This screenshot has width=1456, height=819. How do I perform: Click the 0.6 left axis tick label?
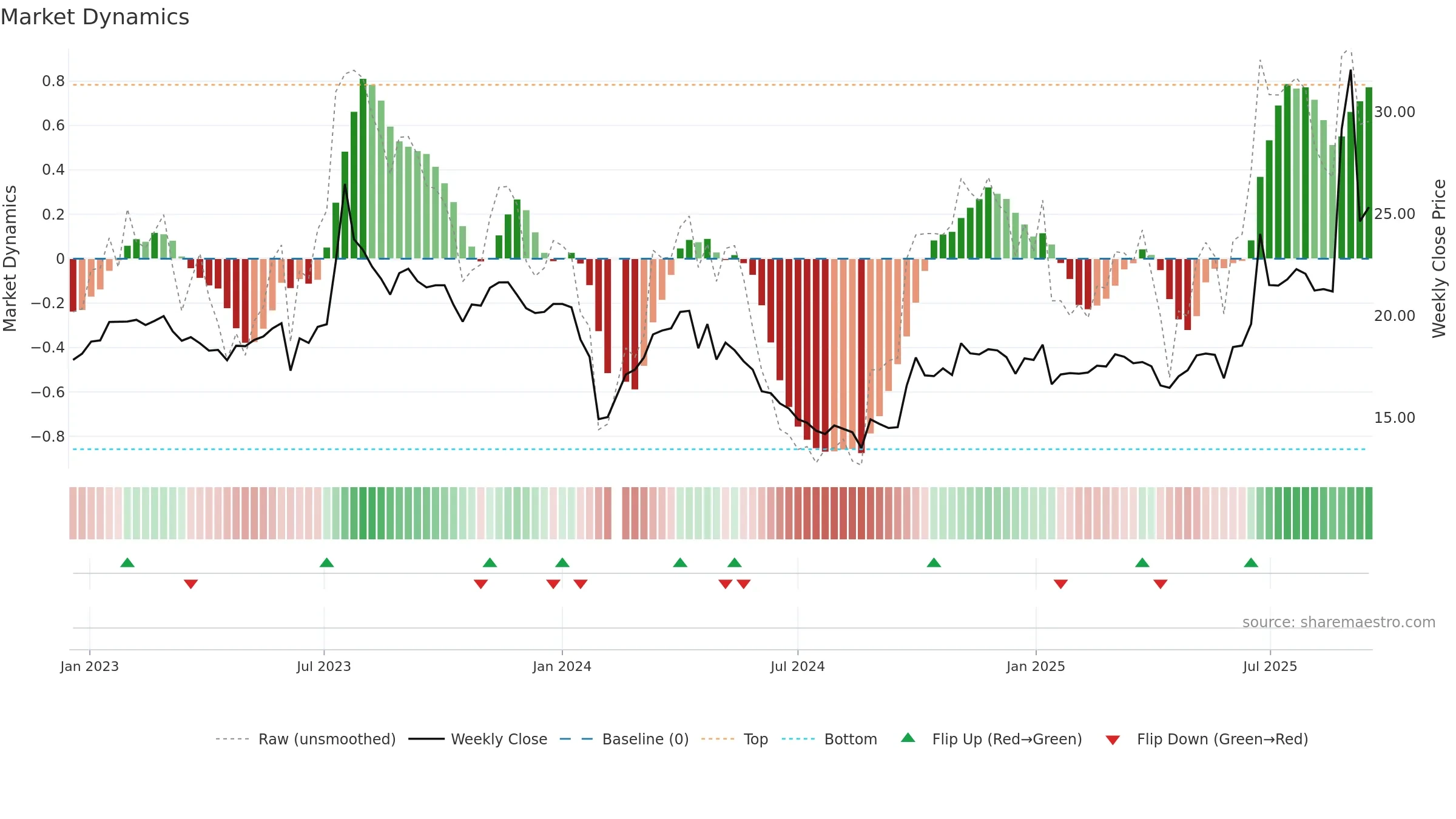tap(53, 126)
